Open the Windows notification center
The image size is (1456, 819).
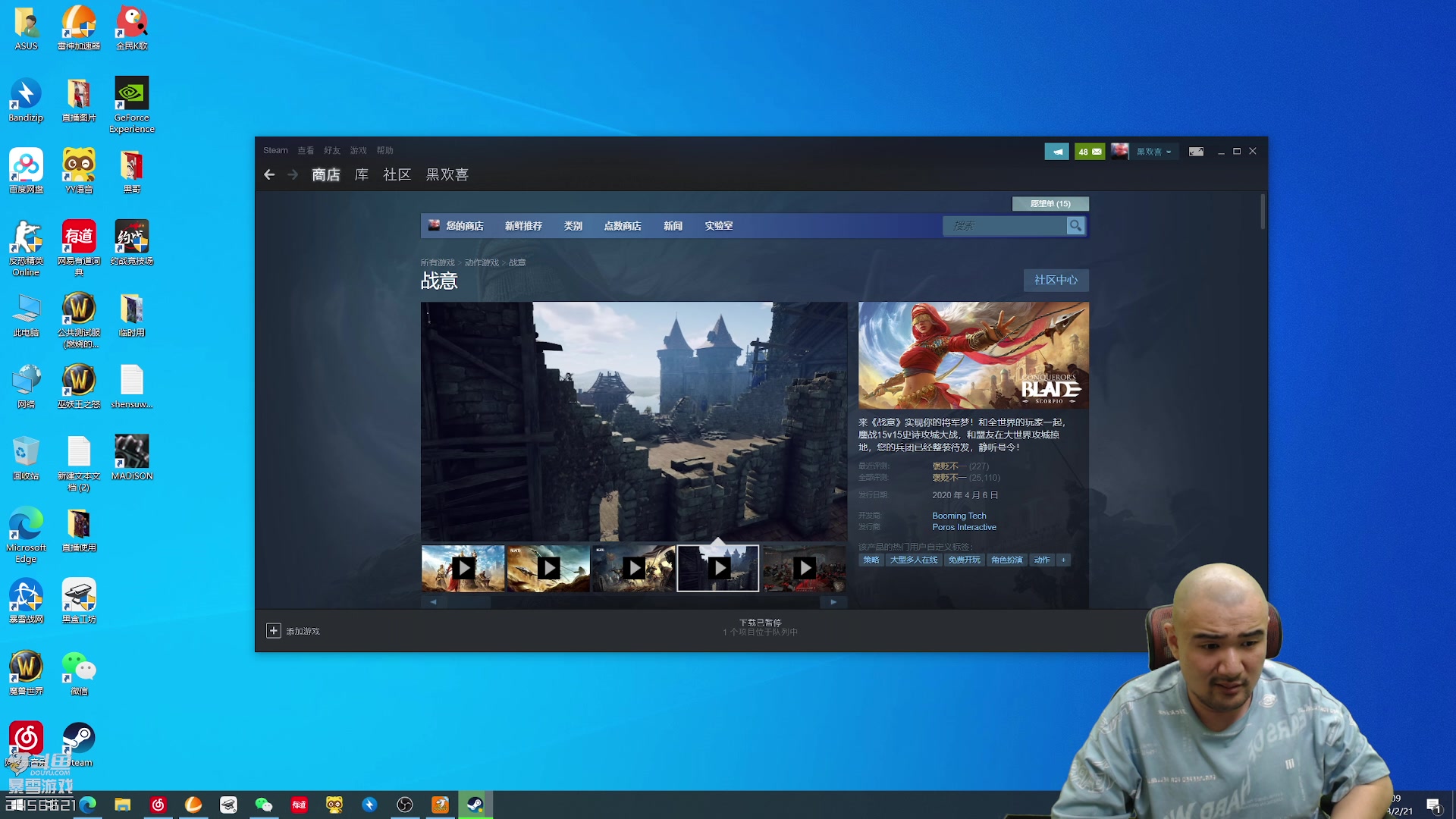pos(1434,805)
